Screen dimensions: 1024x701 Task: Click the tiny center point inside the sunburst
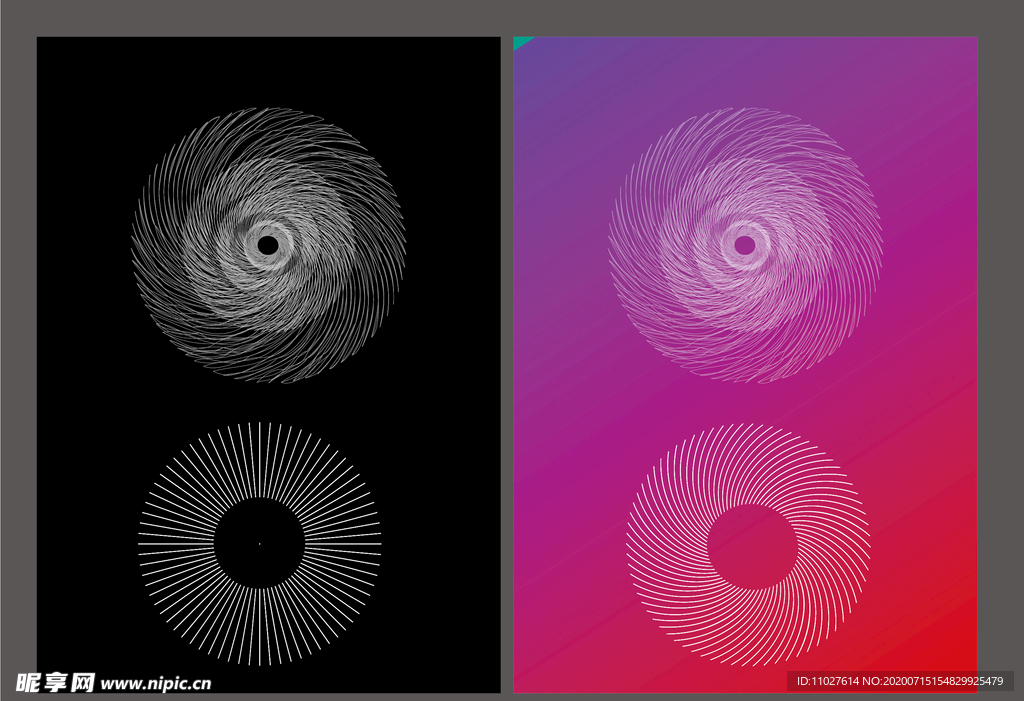click(x=259, y=544)
